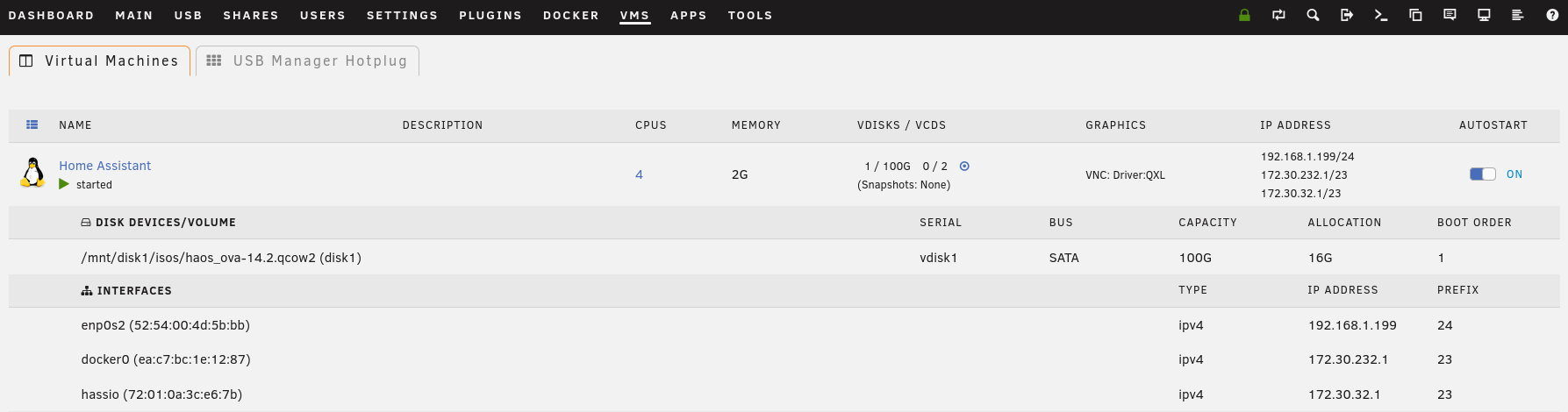
Task: Click the hassio interface row
Action: click(784, 394)
